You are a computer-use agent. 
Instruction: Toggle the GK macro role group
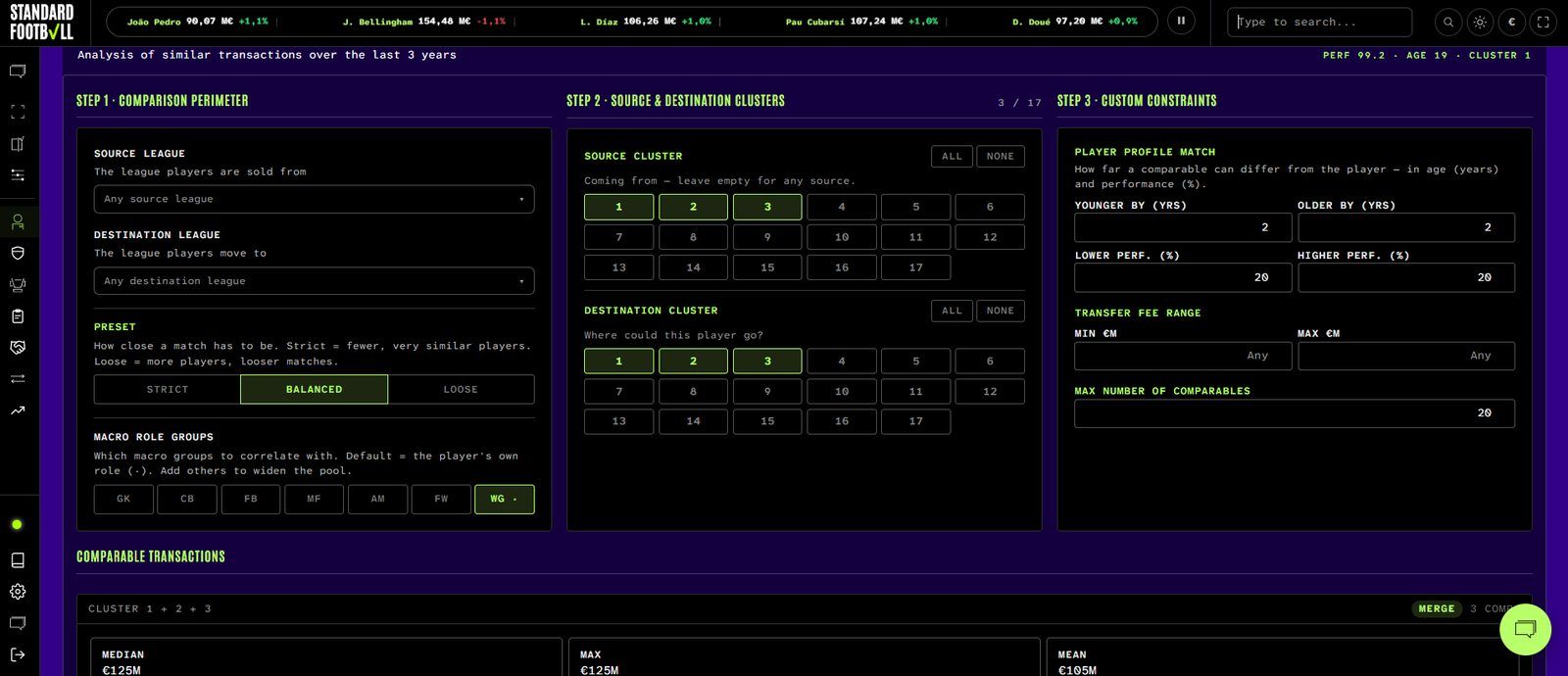123,499
